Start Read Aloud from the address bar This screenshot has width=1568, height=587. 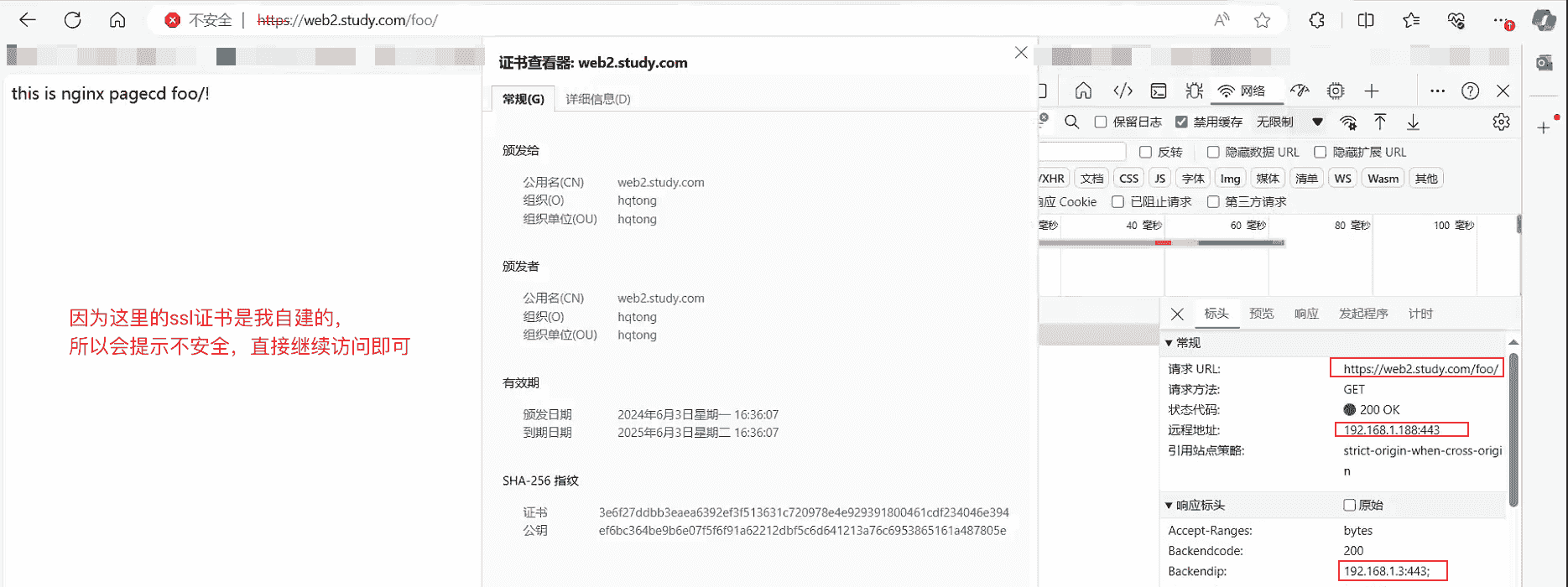1222,20
